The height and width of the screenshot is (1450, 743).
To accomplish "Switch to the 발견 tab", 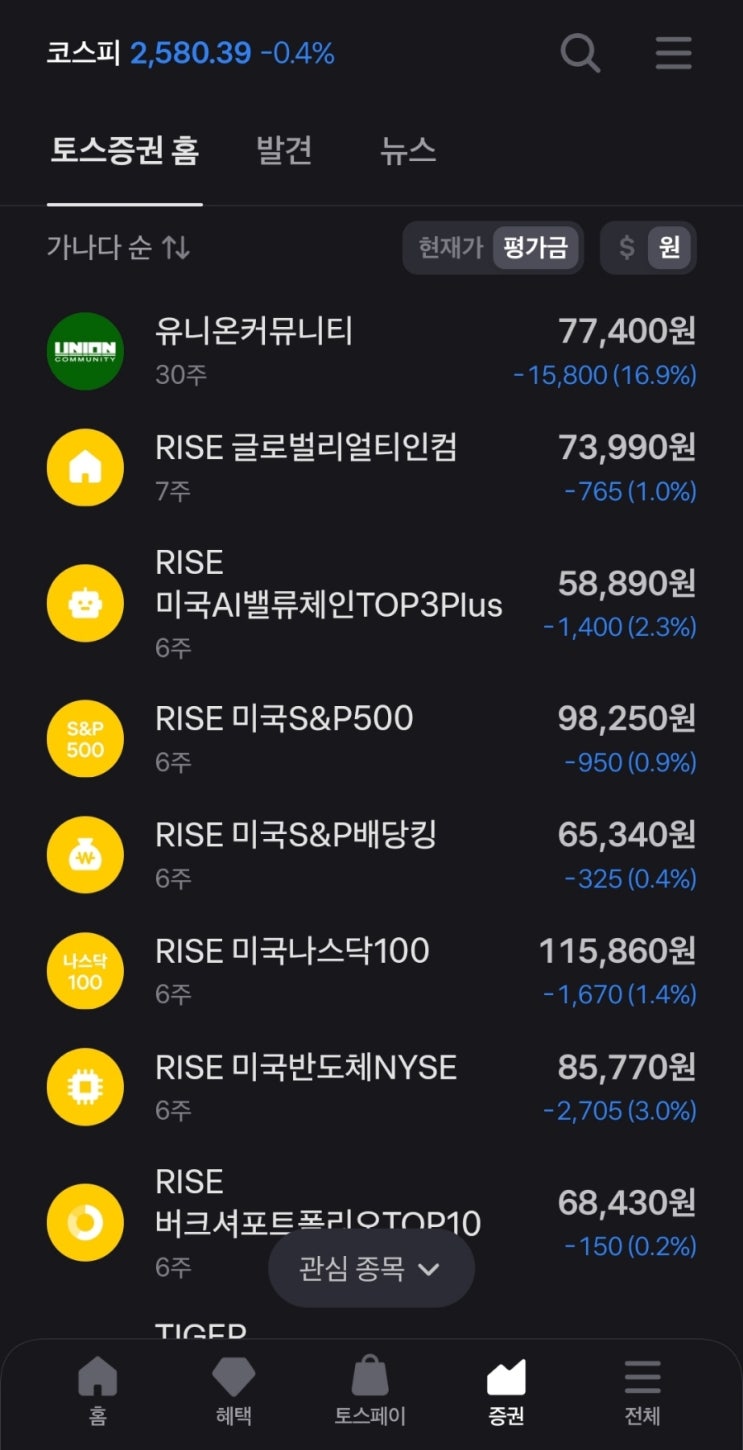I will click(284, 151).
